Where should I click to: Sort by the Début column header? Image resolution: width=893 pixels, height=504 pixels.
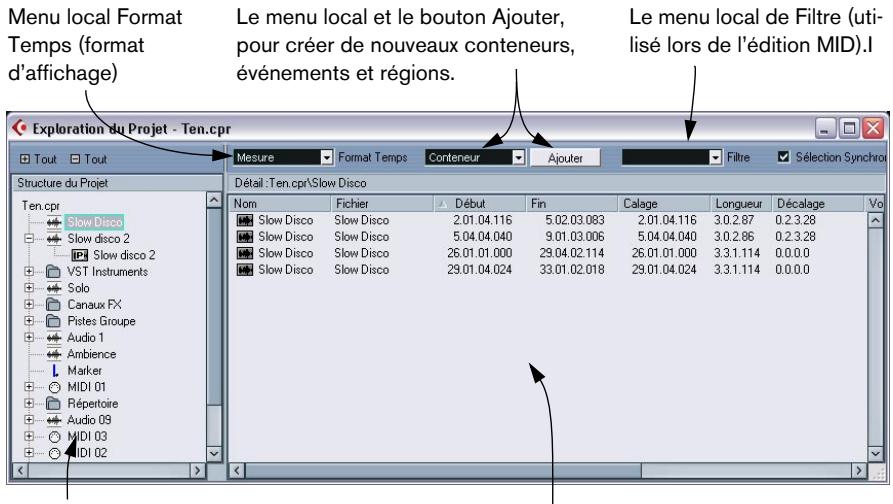tap(480, 203)
